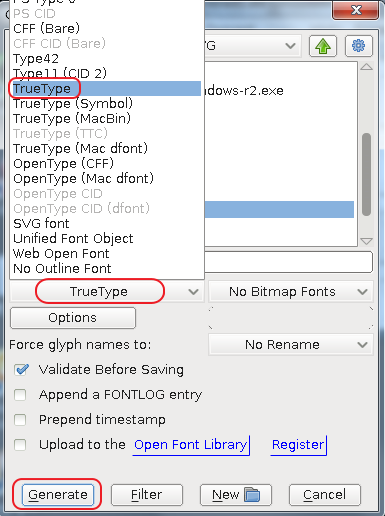Expand the No Rename dropdown
The height and width of the screenshot is (516, 385).
coord(291,344)
